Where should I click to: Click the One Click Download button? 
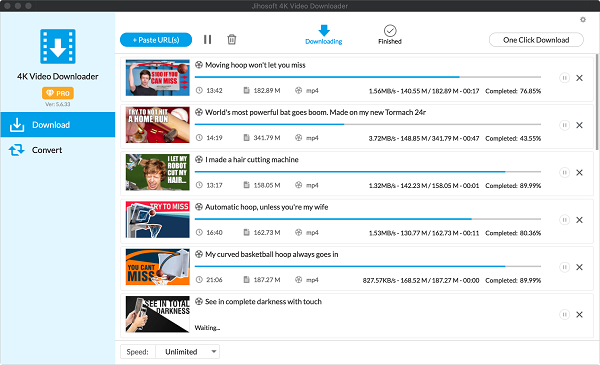pos(536,40)
